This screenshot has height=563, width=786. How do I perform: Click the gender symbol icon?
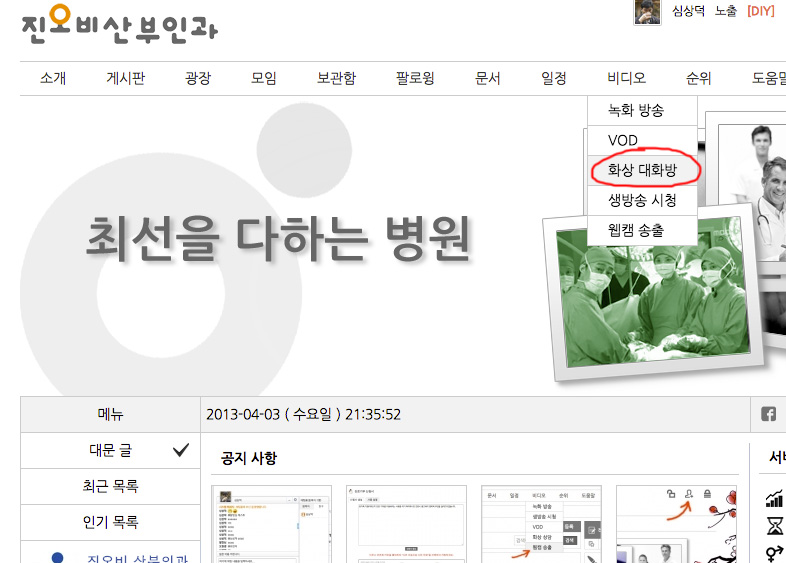pos(774,552)
